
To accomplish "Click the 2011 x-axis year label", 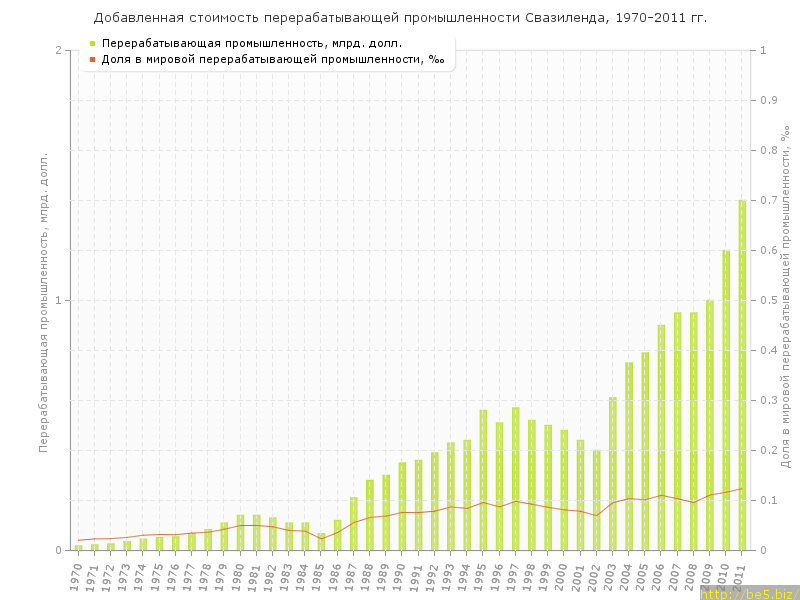I will point(740,576).
